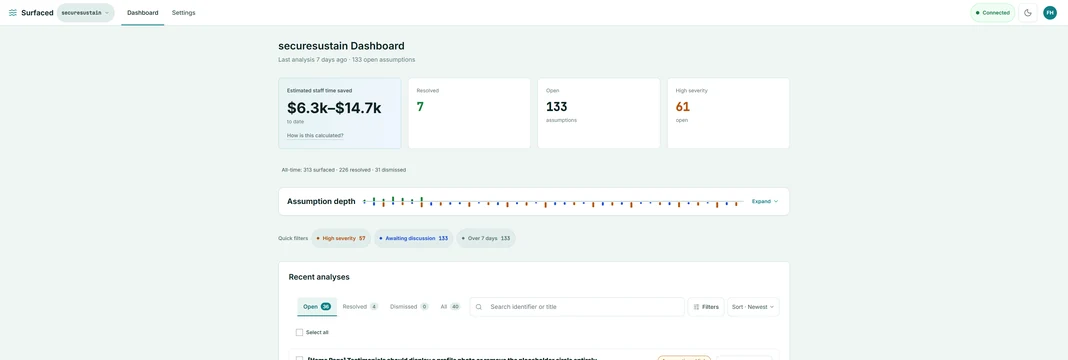
Task: Open the Sort Newest dropdown
Action: click(x=753, y=307)
